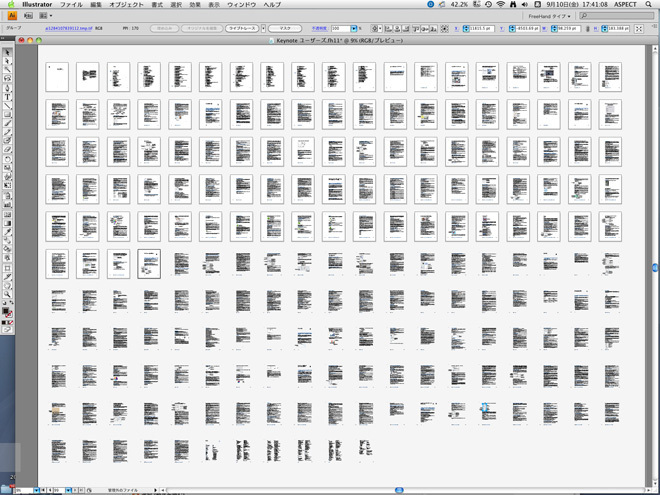The image size is (660, 495).
Task: Open the オブジェクト menu
Action: 126,5
